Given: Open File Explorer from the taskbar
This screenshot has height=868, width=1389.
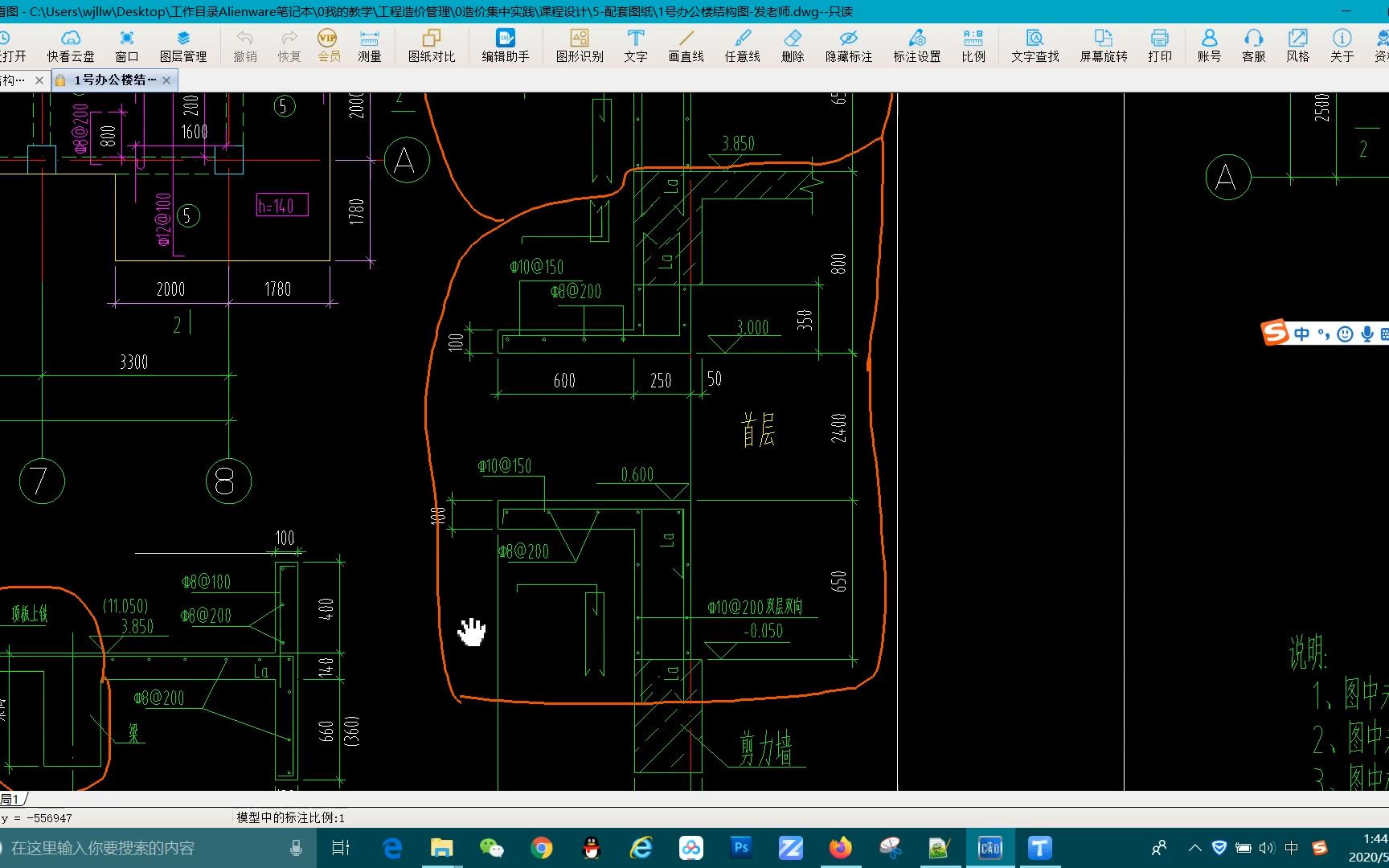Looking at the screenshot, I should [441, 848].
